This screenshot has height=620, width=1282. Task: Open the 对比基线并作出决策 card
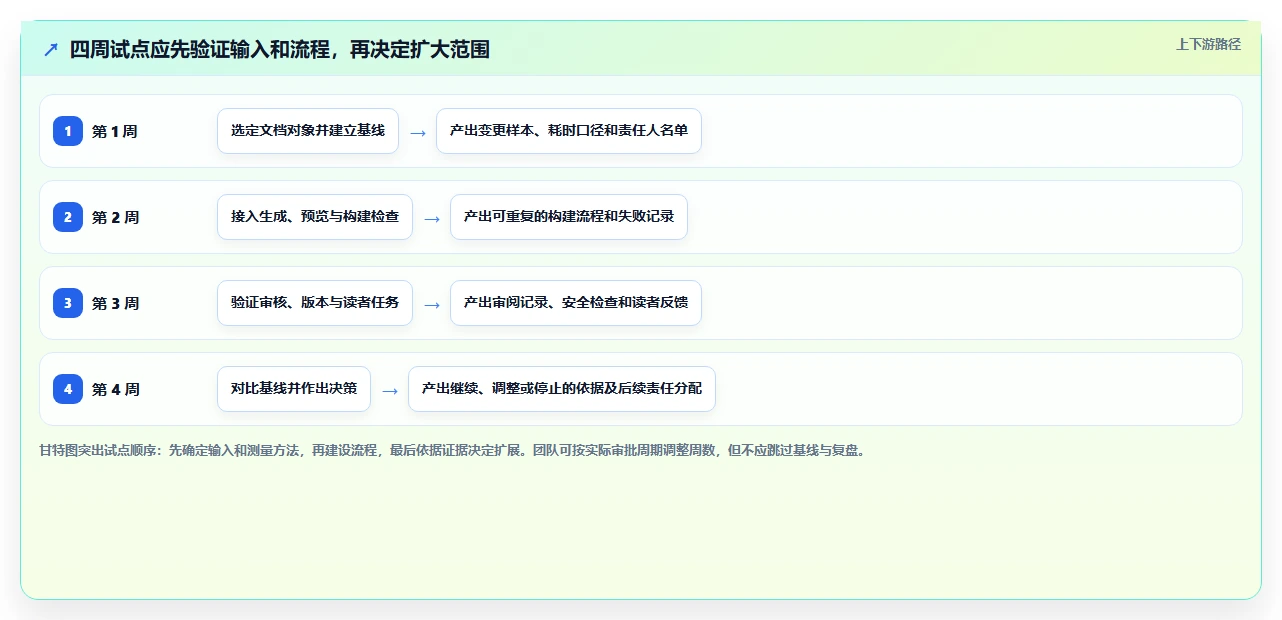[294, 389]
